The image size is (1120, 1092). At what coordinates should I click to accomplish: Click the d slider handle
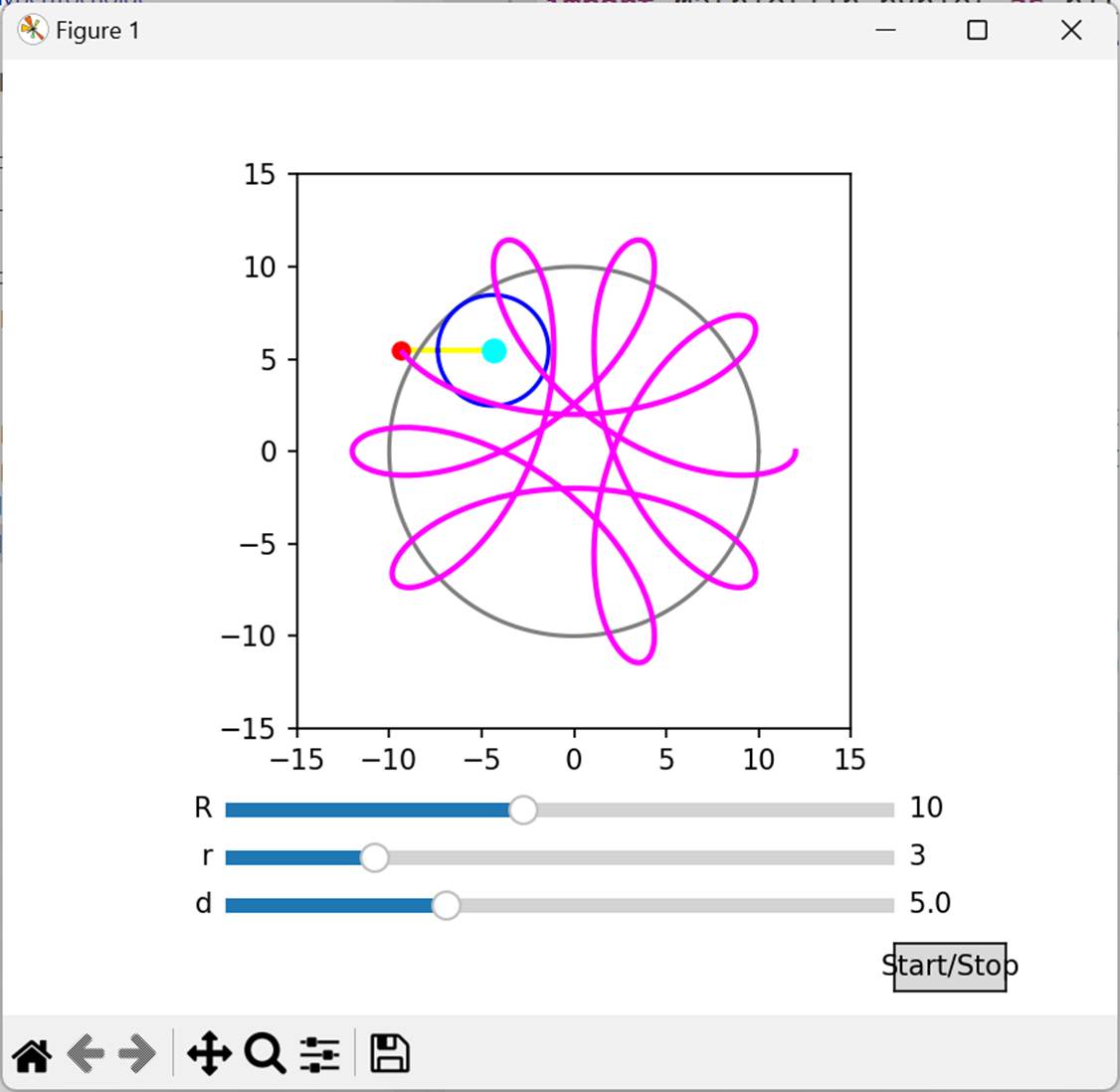click(x=447, y=906)
